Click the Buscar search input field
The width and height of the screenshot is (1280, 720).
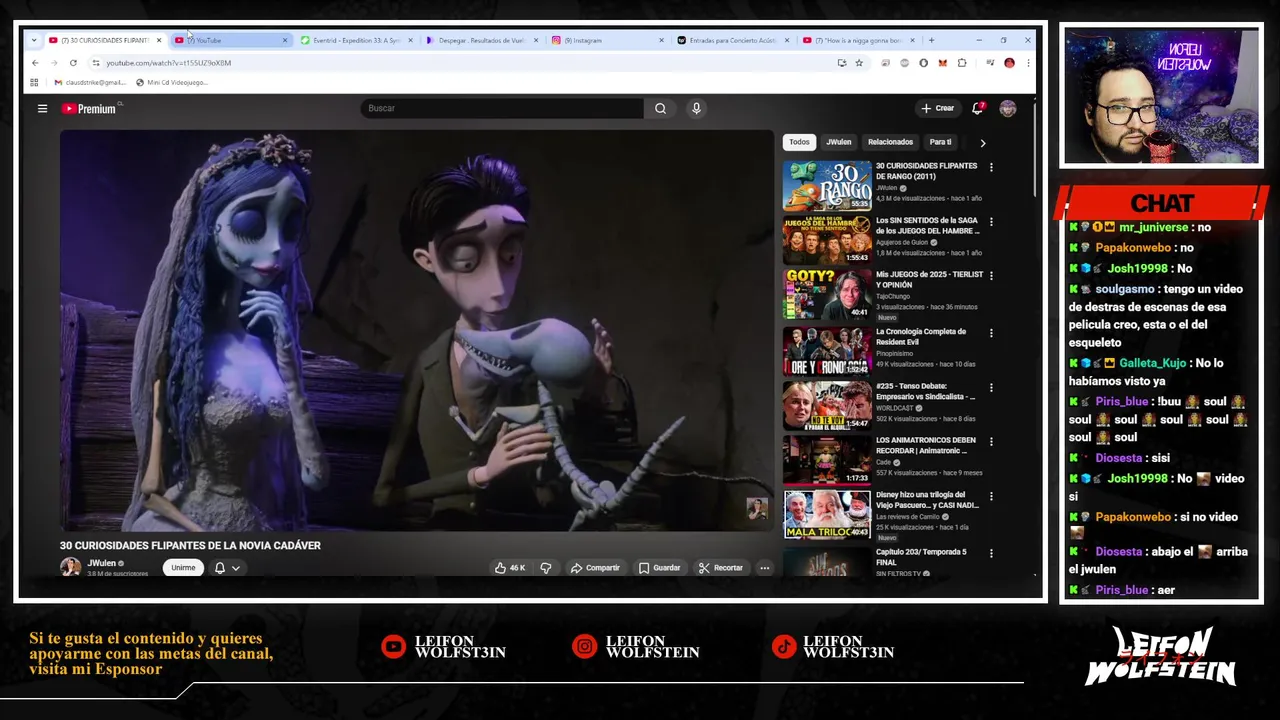coord(502,108)
